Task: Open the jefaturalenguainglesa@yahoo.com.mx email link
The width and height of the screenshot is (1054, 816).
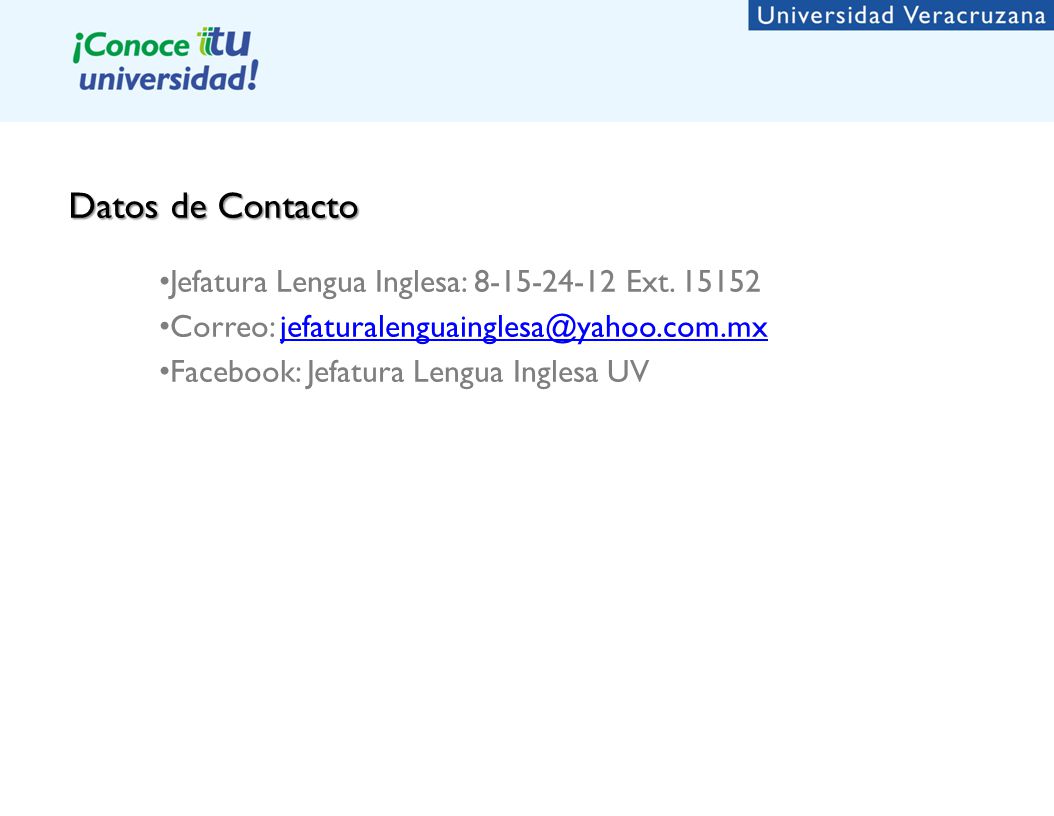Action: 524,328
